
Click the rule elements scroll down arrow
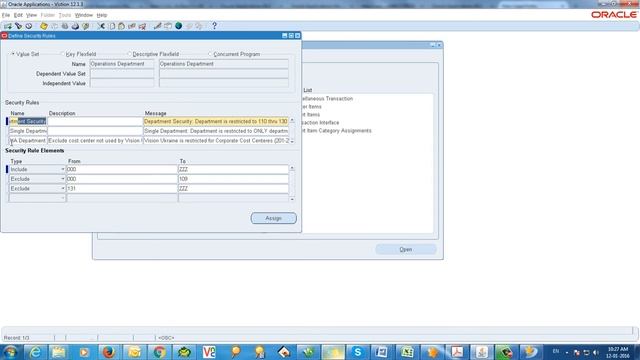tap(292, 199)
